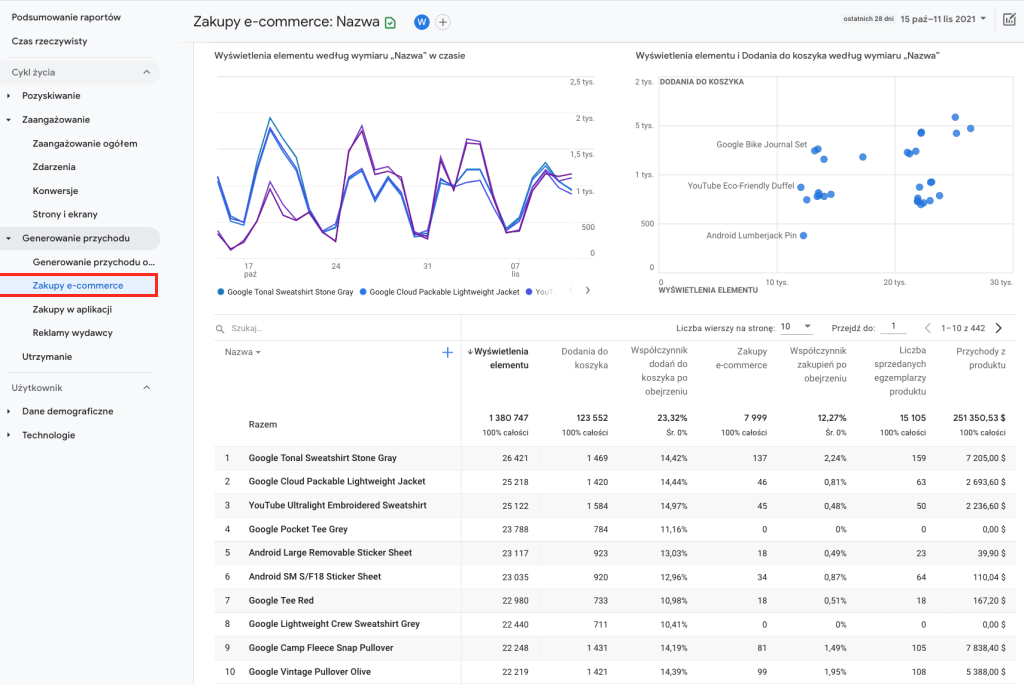Click the Szukaj search field
Image resolution: width=1024 pixels, height=685 pixels.
click(300, 328)
